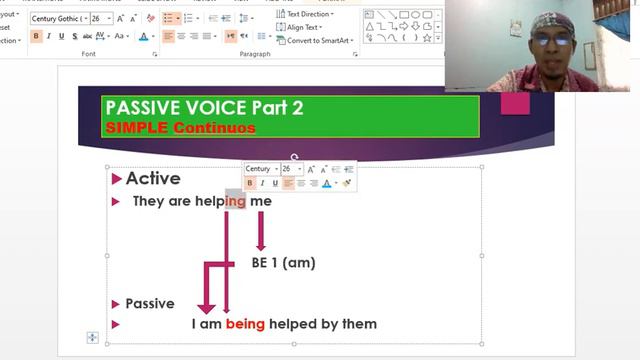This screenshot has height=360, width=640.
Task: Open the Paragraph dialog box launcher
Action: point(355,54)
